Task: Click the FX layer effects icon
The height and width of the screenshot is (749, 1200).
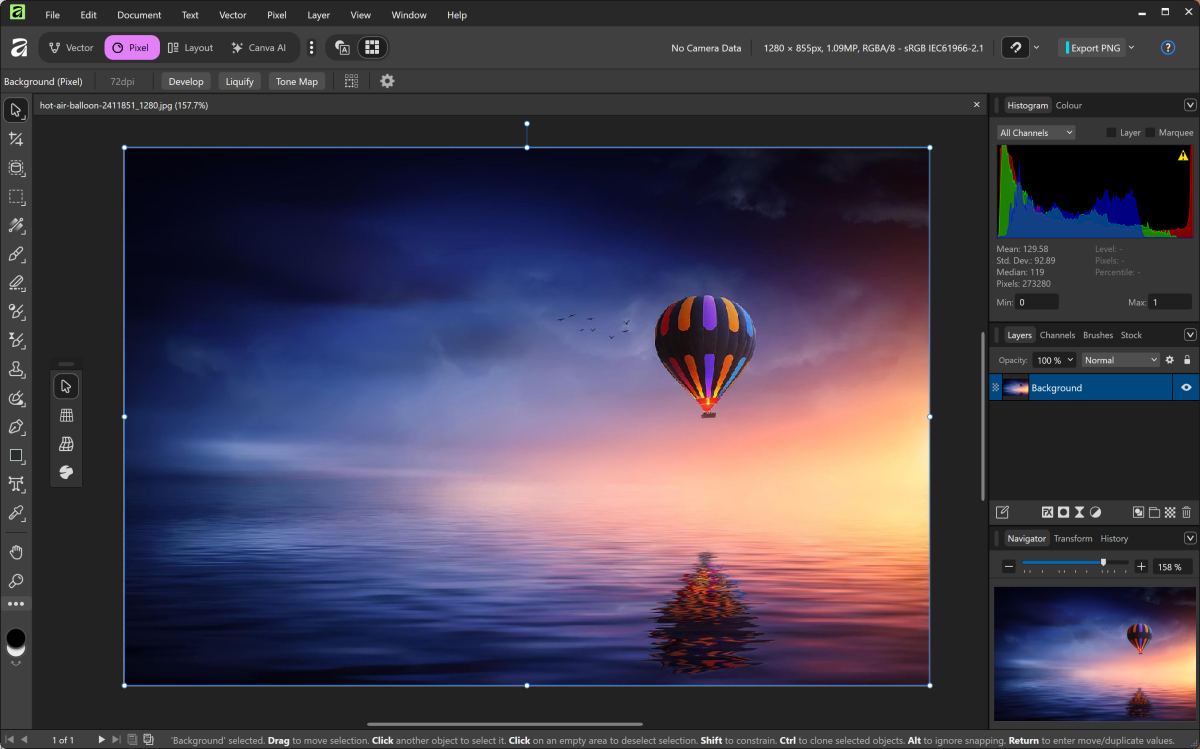Action: click(x=1047, y=512)
